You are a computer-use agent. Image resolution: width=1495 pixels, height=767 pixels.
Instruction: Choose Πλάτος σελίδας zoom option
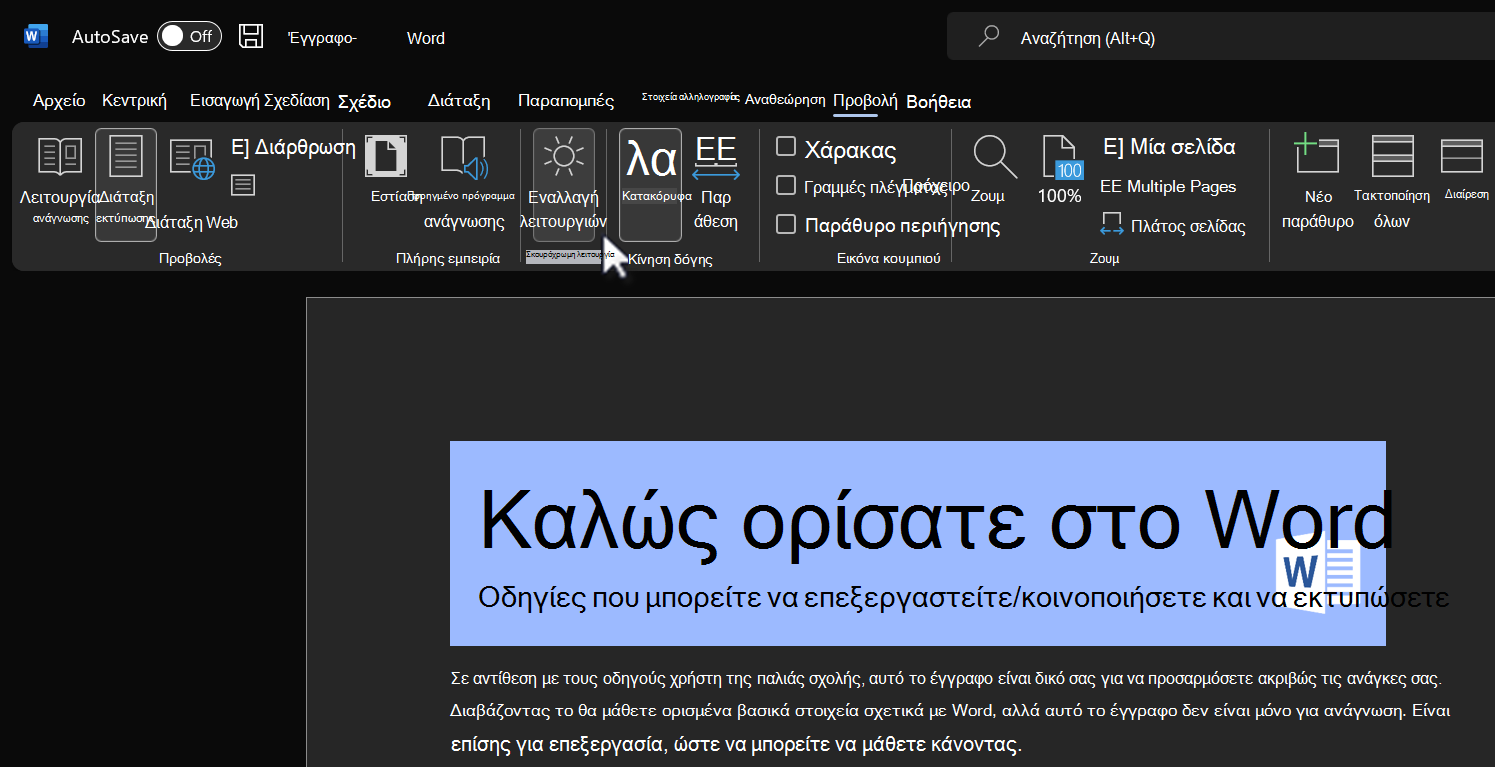pyautogui.click(x=1173, y=226)
